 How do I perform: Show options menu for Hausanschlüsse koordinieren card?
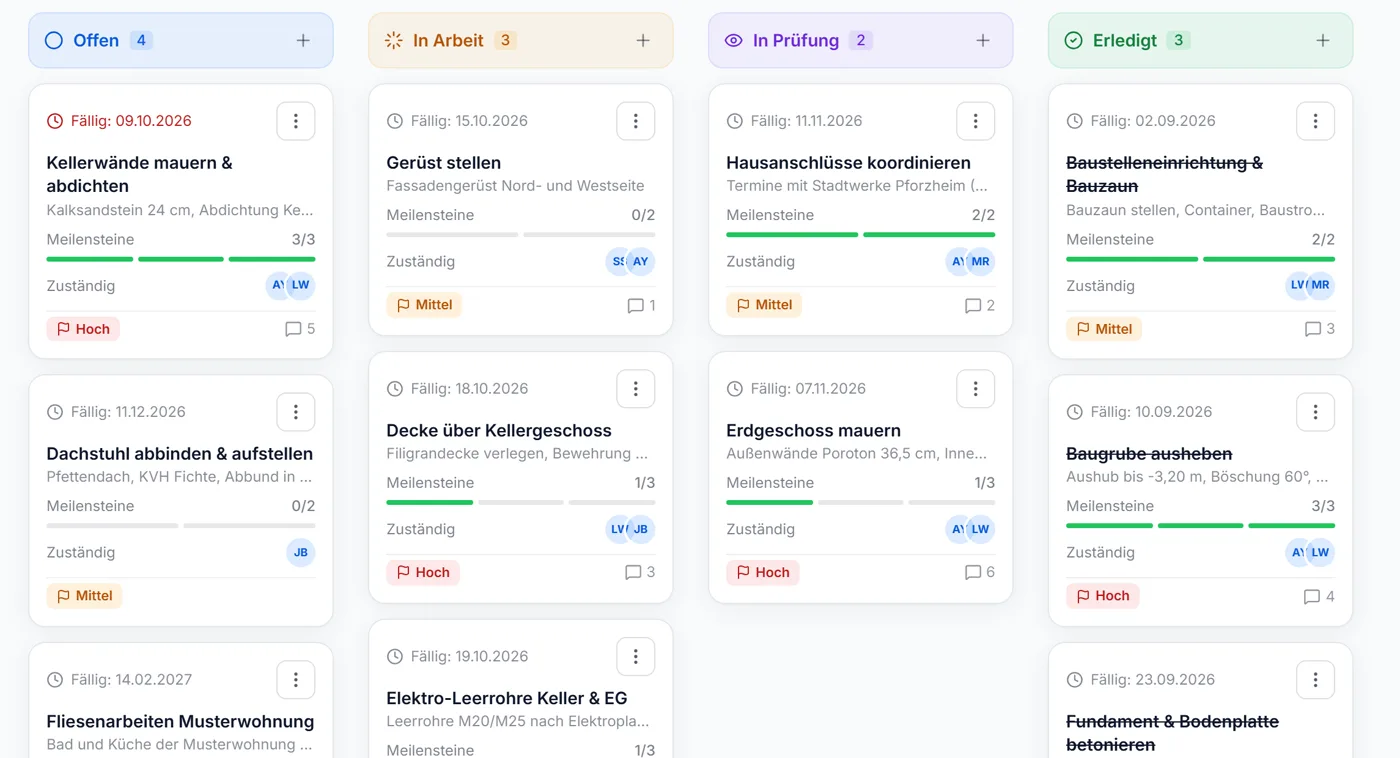coord(976,121)
